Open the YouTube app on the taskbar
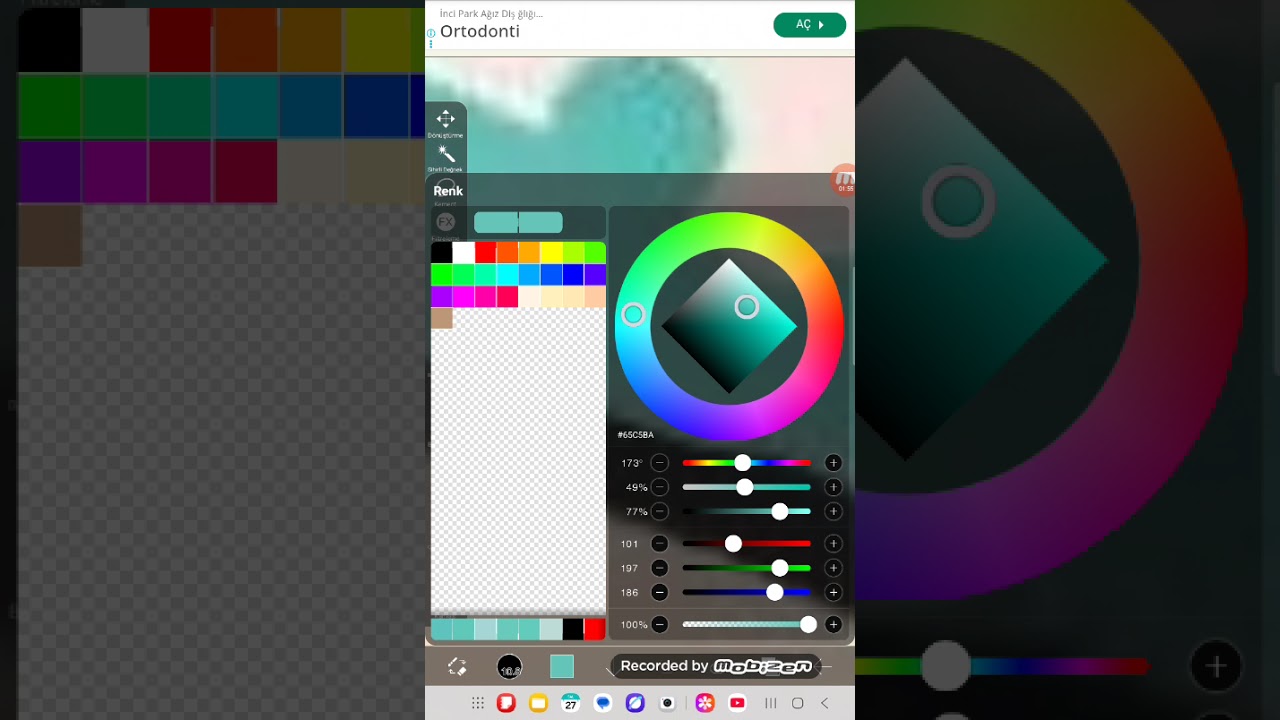Screen dimensions: 1280x720 (737, 703)
